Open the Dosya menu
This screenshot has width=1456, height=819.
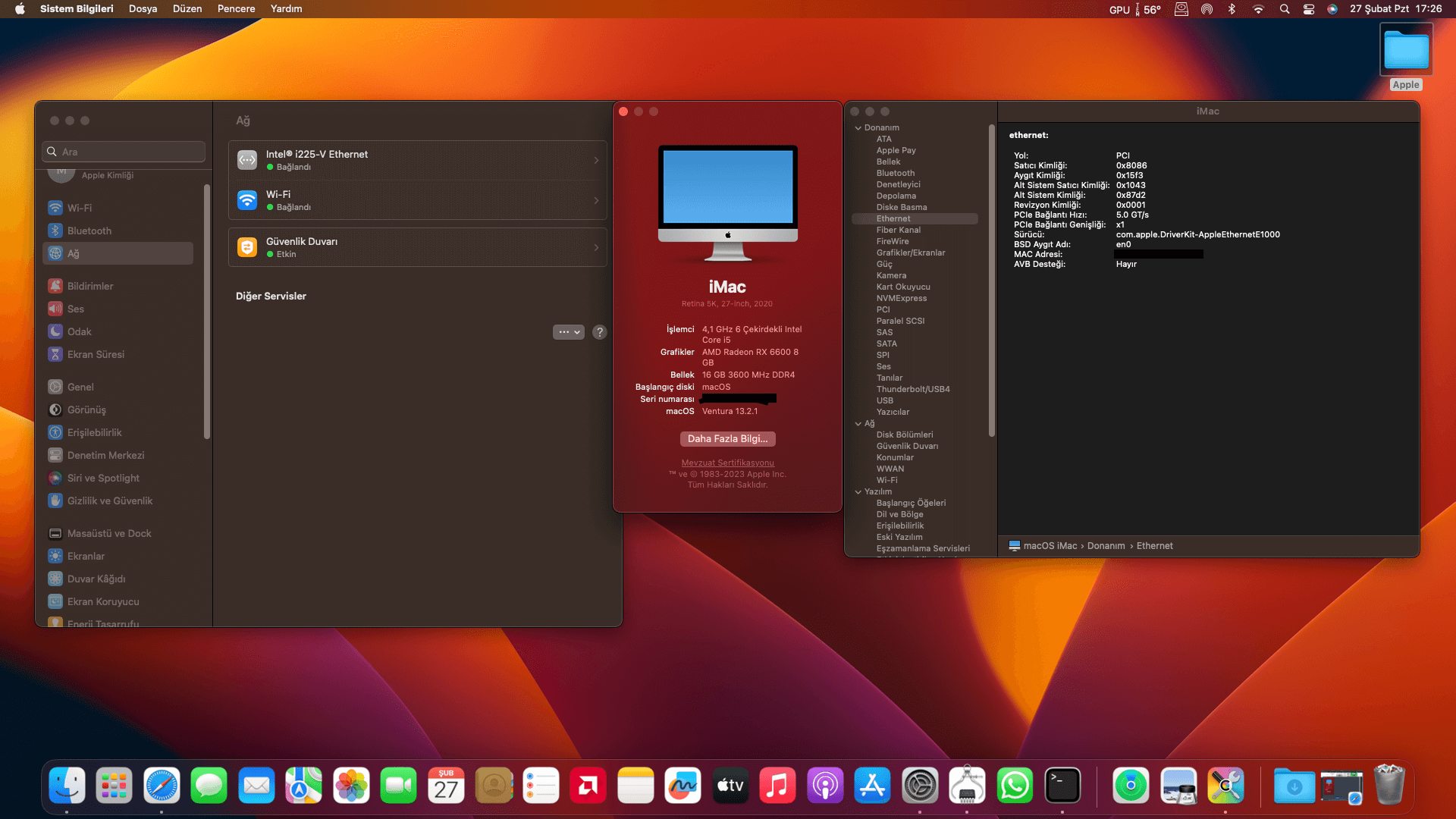click(x=143, y=9)
